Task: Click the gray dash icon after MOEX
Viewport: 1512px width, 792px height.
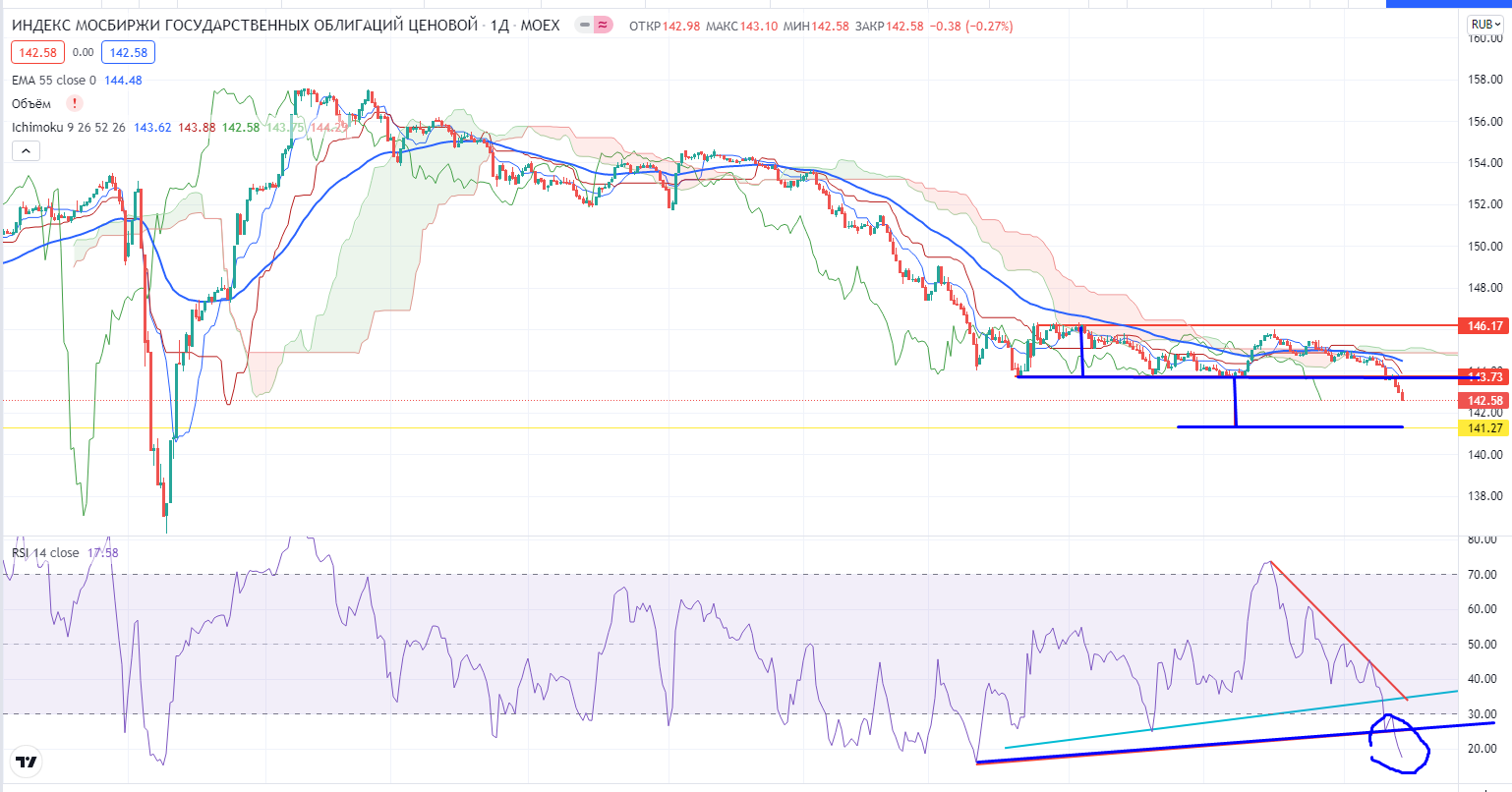Action: pyautogui.click(x=586, y=25)
